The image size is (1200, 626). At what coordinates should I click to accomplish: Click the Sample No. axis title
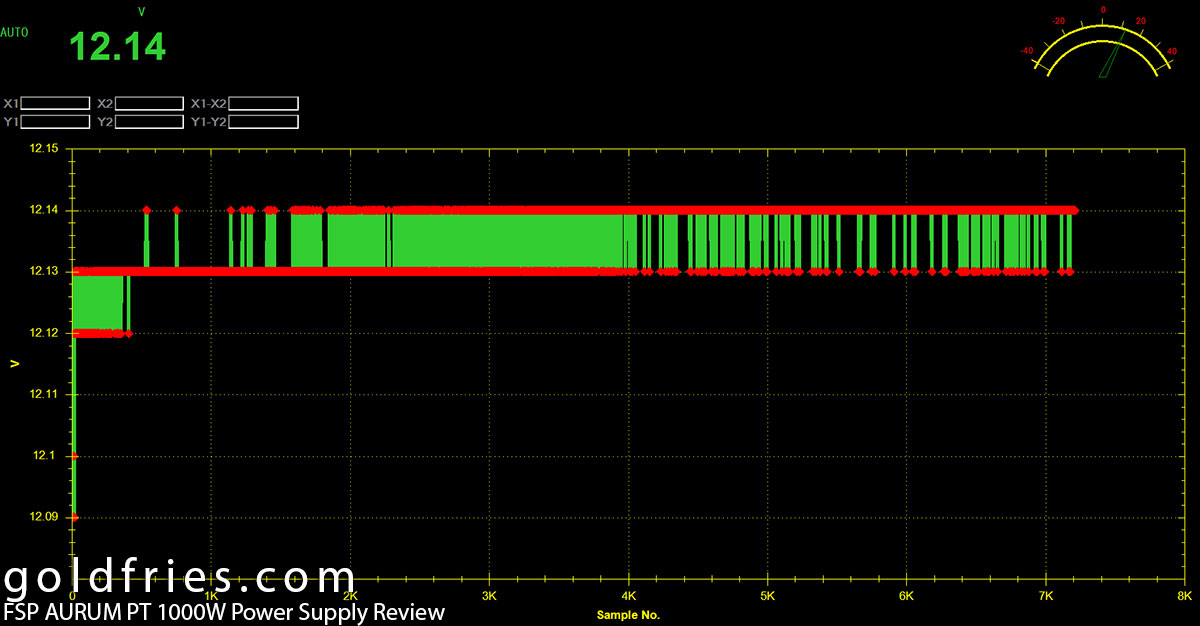628,614
